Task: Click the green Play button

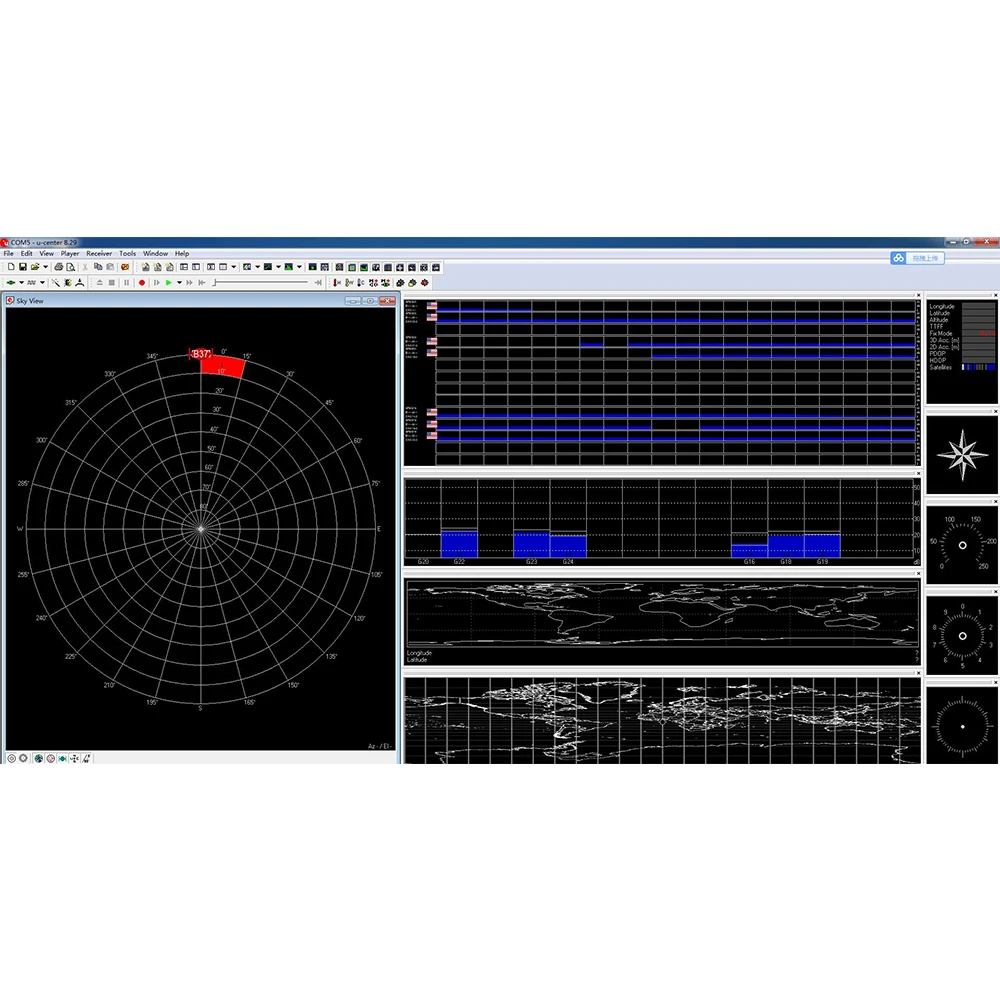Action: 168,283
